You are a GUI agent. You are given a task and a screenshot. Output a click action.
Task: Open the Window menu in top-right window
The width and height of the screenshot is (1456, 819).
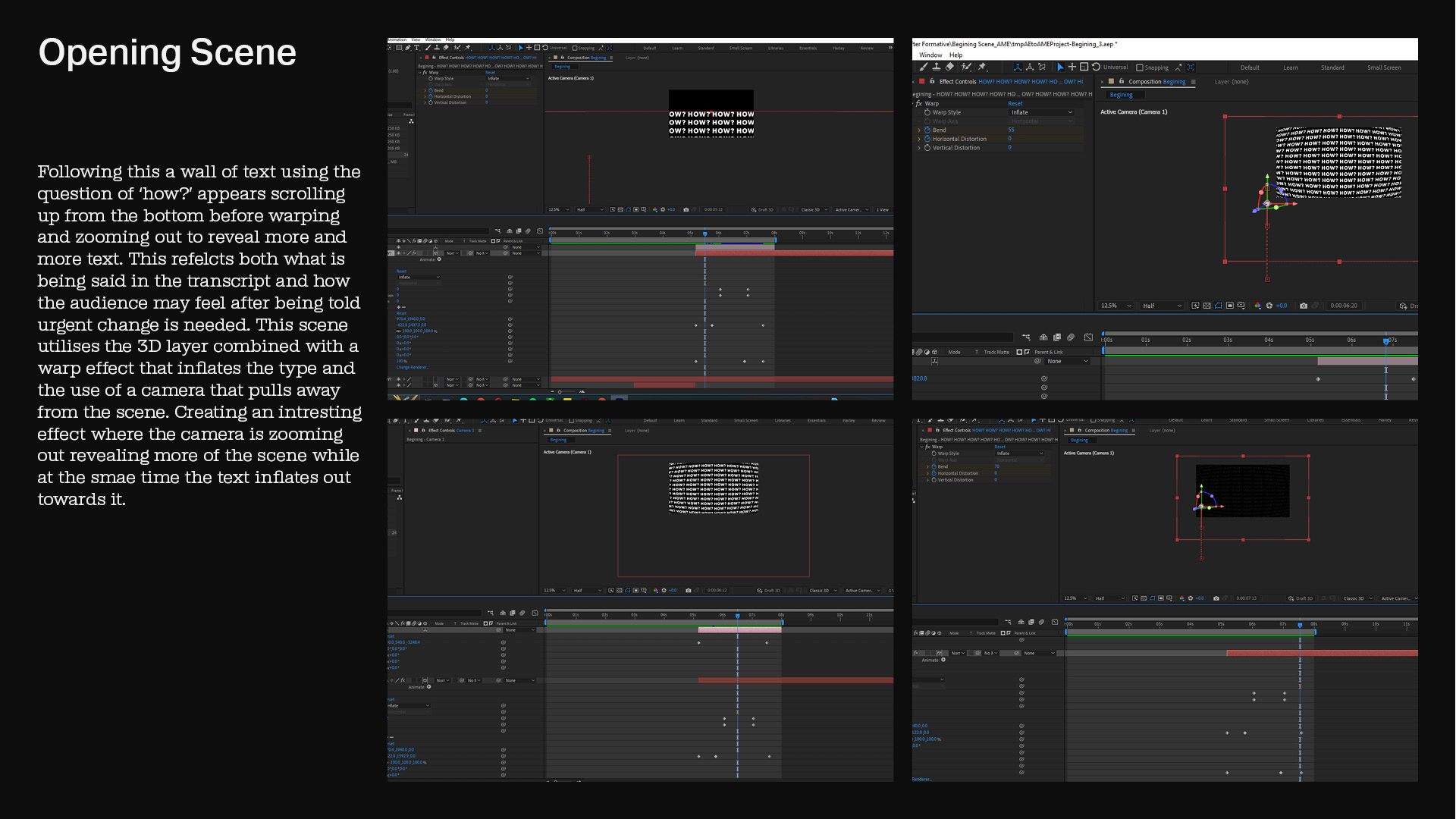coord(930,55)
